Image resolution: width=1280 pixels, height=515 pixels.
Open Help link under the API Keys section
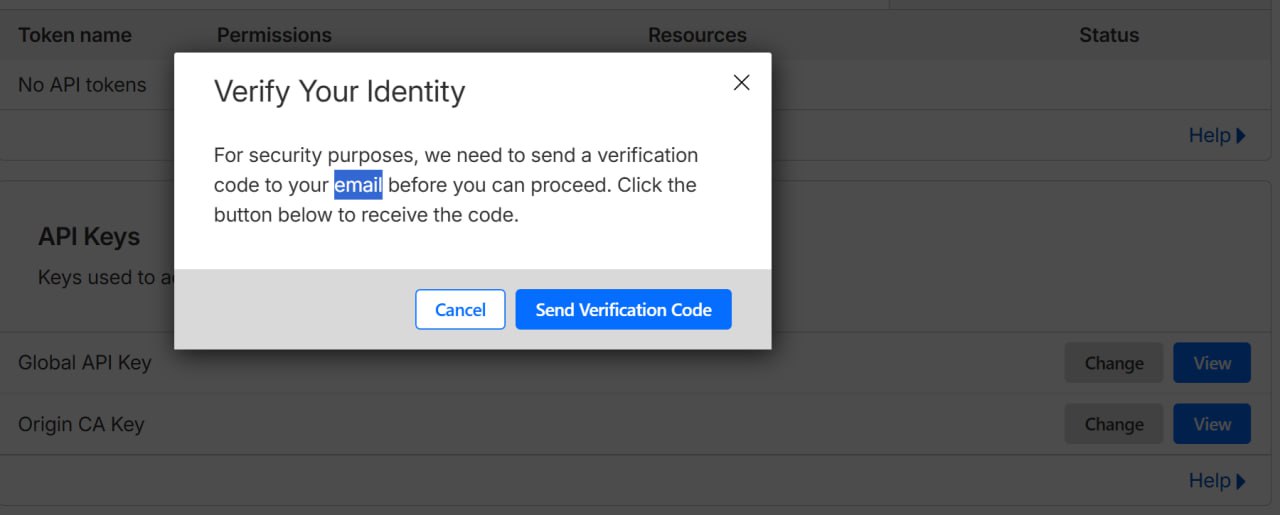(x=1209, y=481)
